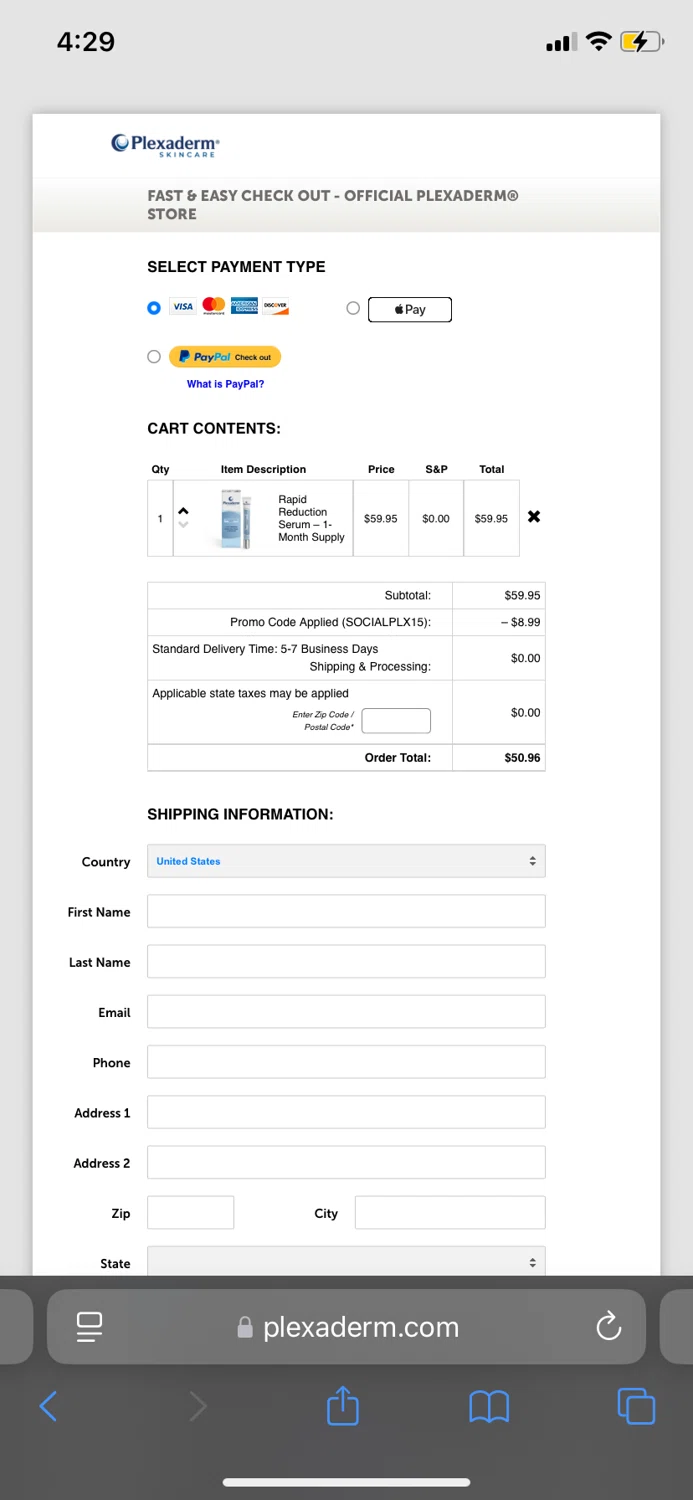Tap the PayPal Check out button
This screenshot has width=693, height=1500.
click(x=225, y=357)
